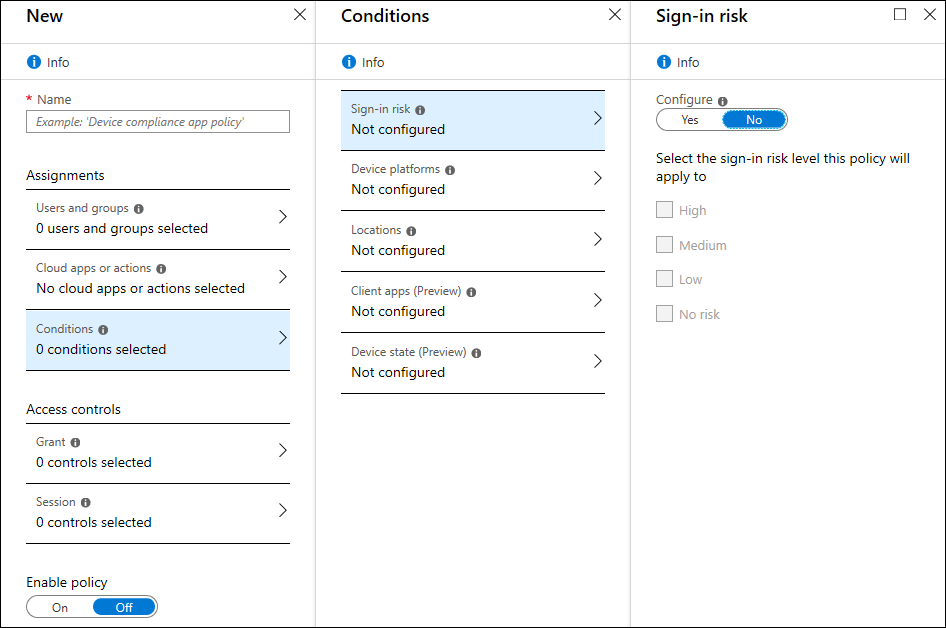946x628 pixels.
Task: Expand the Device platforms condition chevron
Action: pyautogui.click(x=598, y=179)
